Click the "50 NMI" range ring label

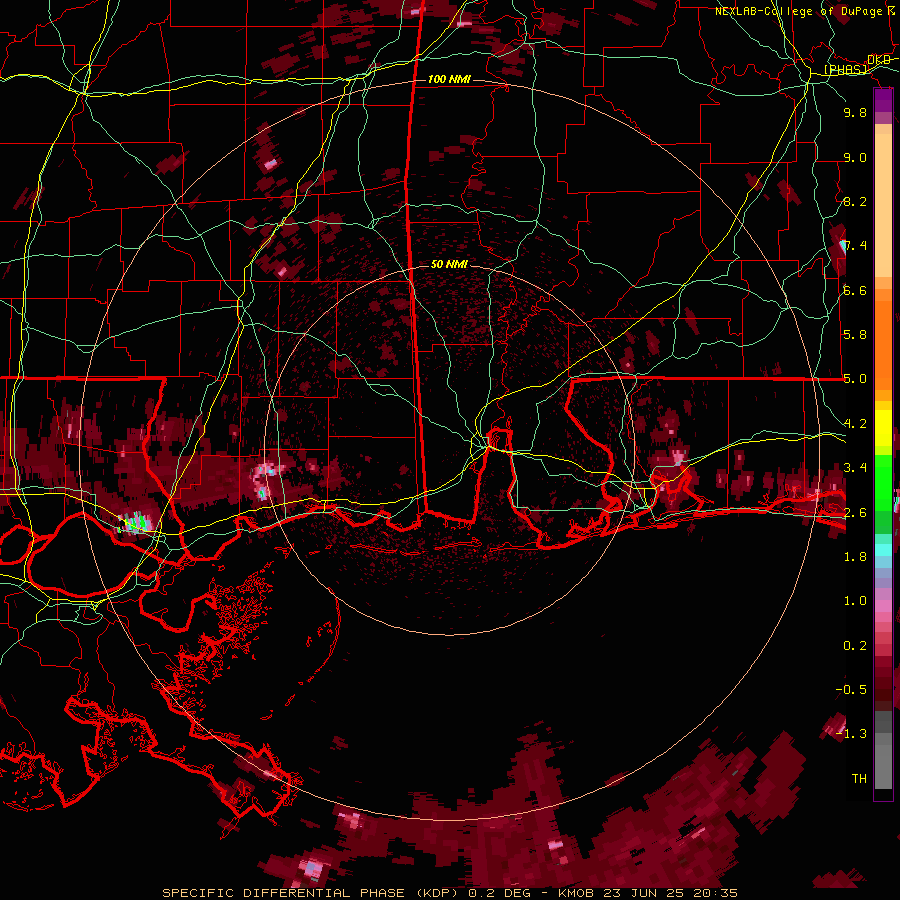click(449, 264)
